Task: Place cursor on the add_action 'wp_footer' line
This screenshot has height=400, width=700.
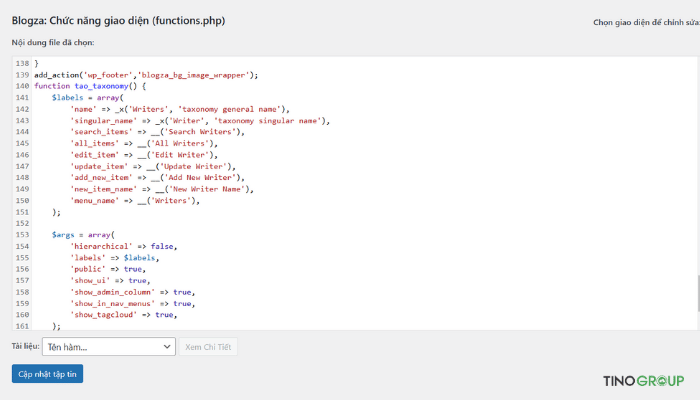Action: (146, 74)
